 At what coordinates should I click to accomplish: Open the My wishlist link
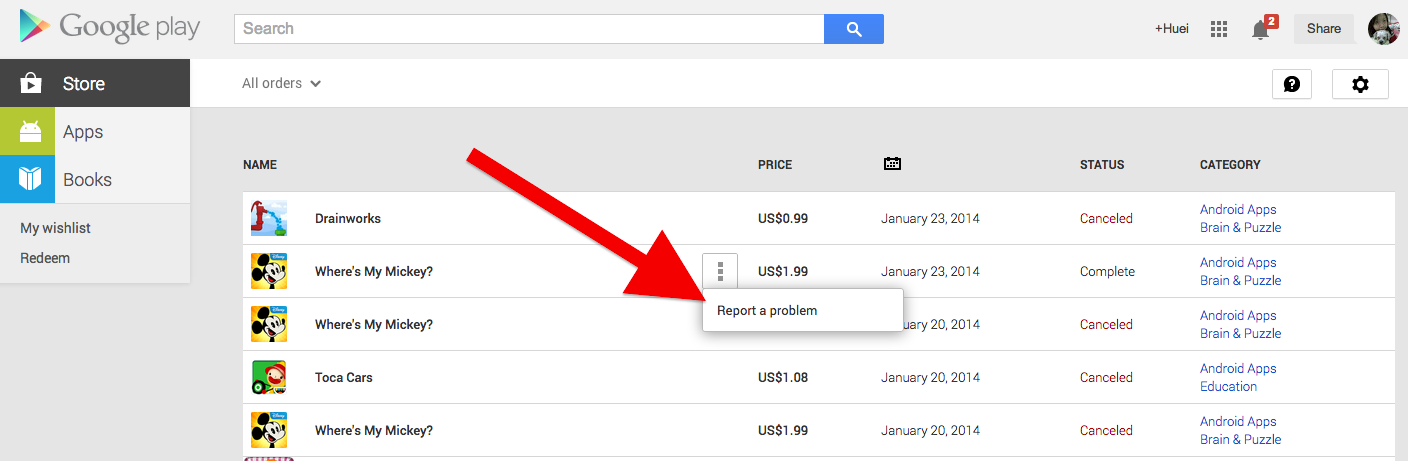(55, 228)
